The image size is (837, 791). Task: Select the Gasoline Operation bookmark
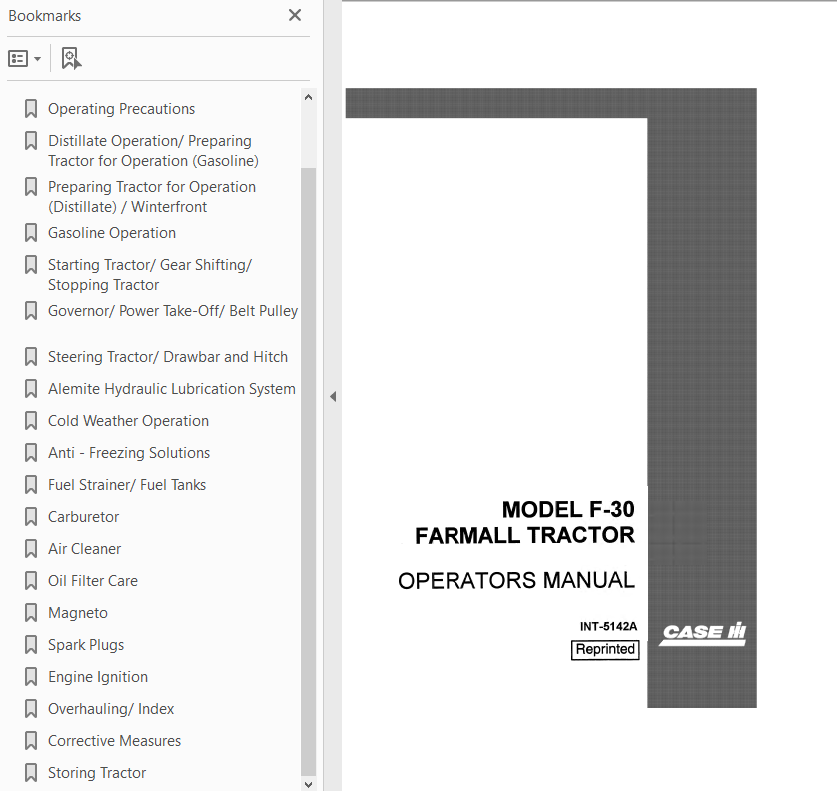(112, 233)
